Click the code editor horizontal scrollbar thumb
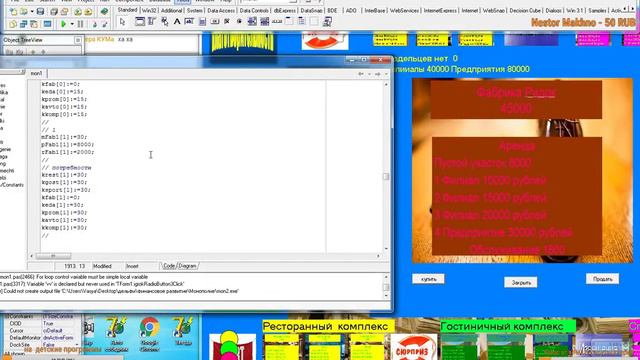 click(53, 256)
